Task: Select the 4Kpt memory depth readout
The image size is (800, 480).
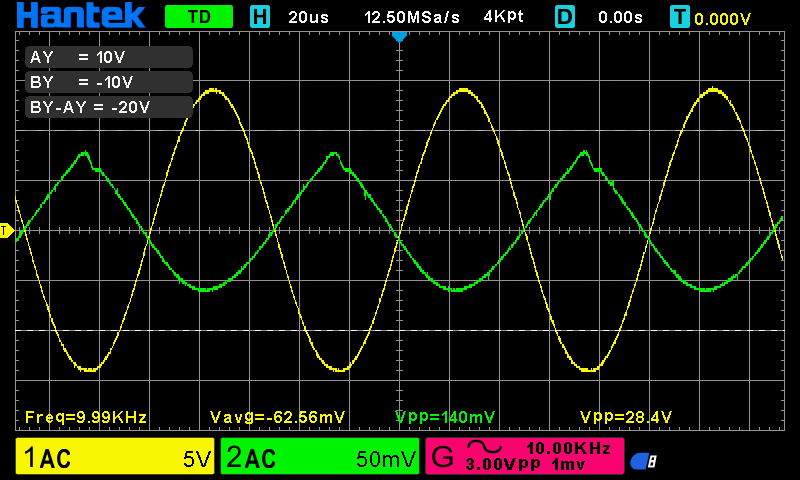Action: click(x=503, y=17)
